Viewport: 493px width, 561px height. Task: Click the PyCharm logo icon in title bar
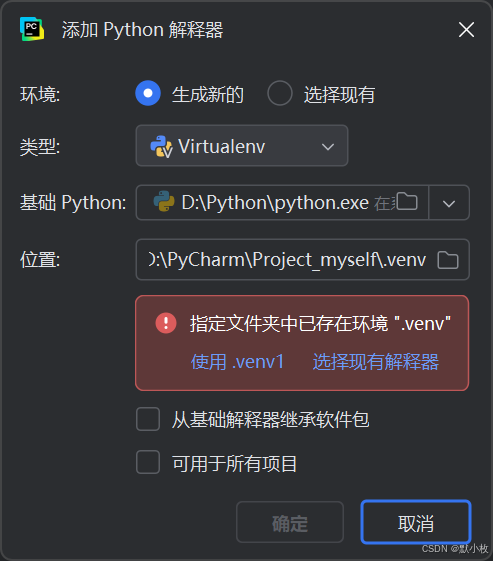tap(32, 29)
